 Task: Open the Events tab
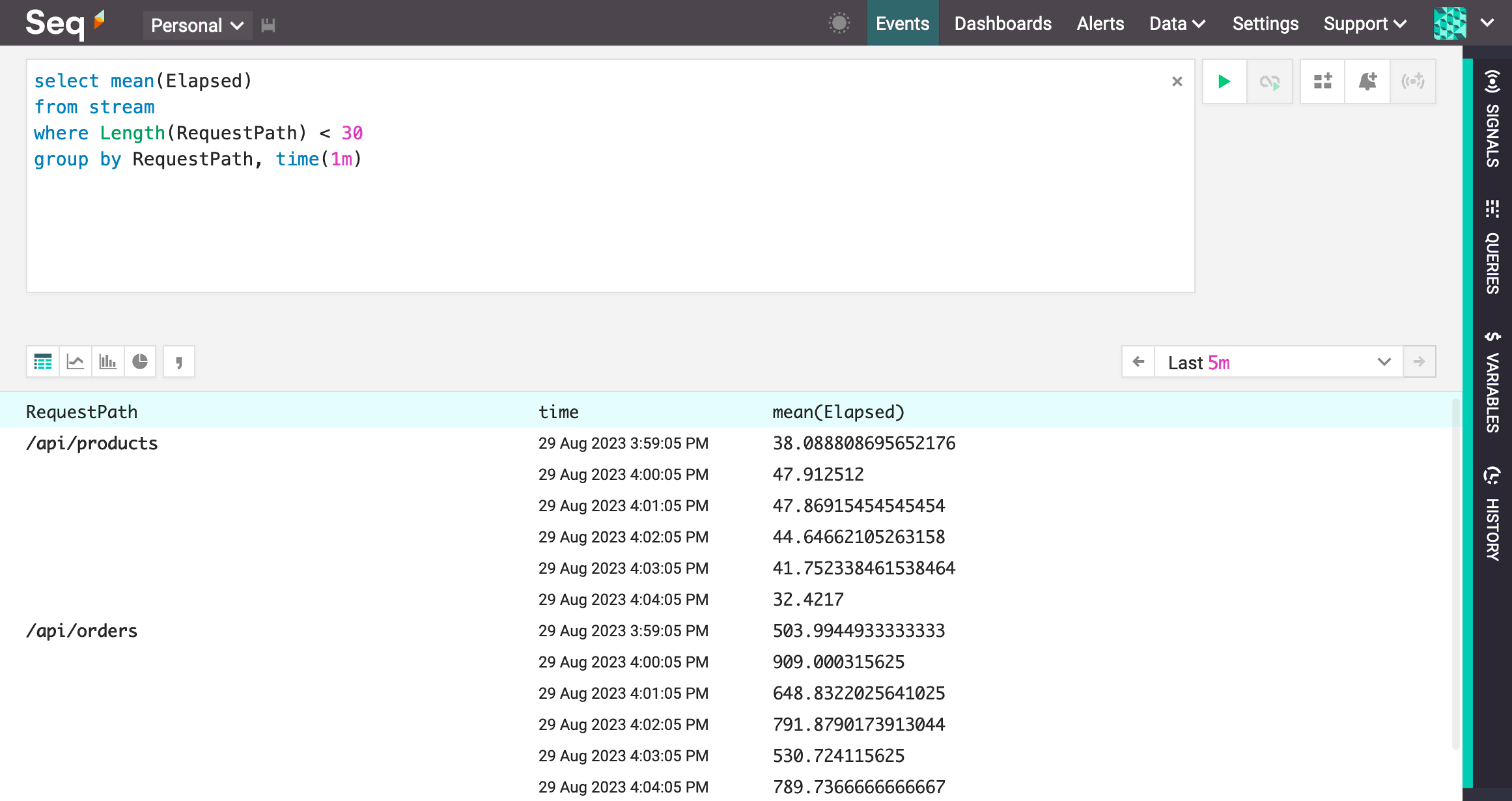903,23
